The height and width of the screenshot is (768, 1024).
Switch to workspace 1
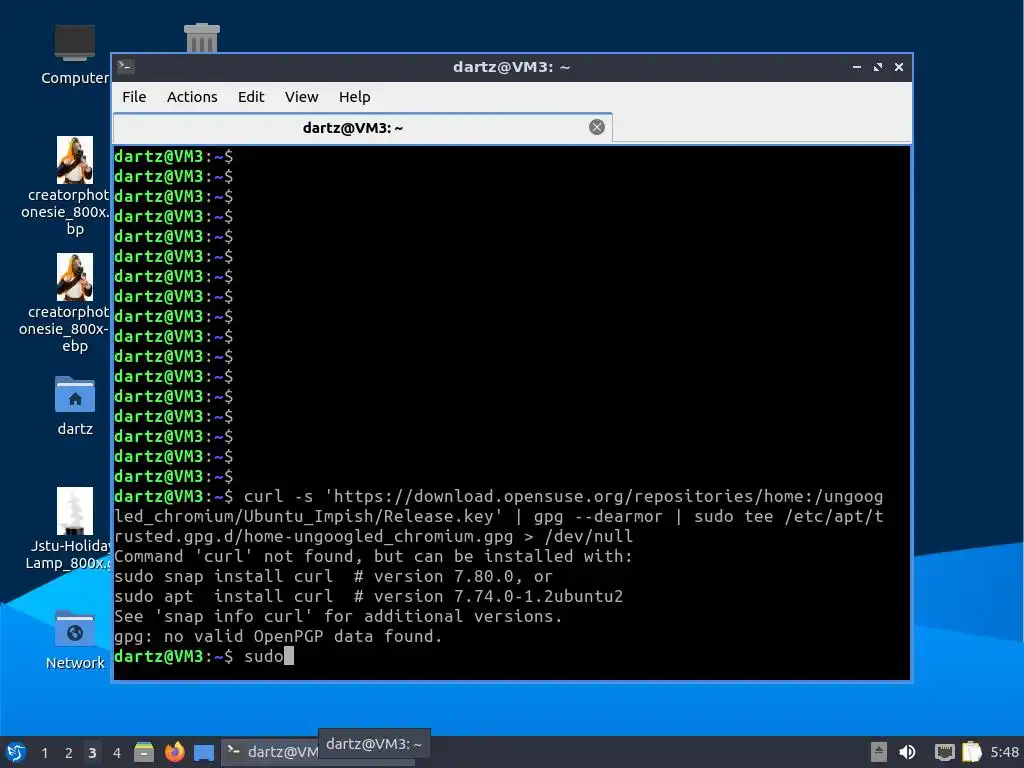[x=44, y=753]
